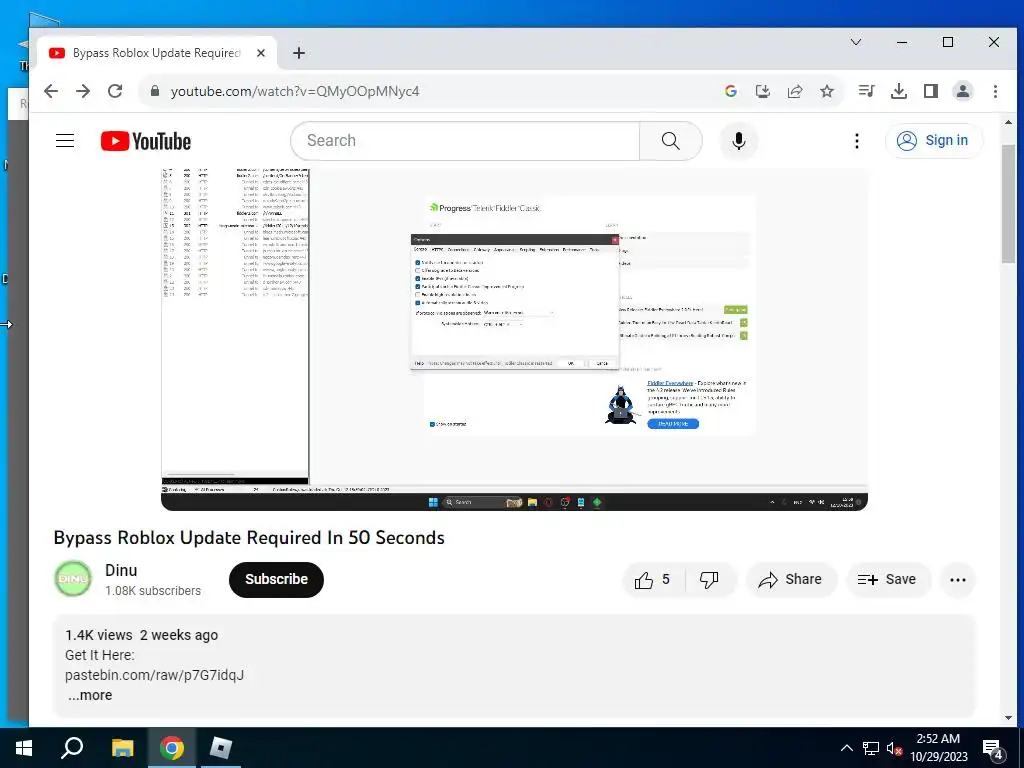Share the video
The height and width of the screenshot is (768, 1024).
click(790, 579)
